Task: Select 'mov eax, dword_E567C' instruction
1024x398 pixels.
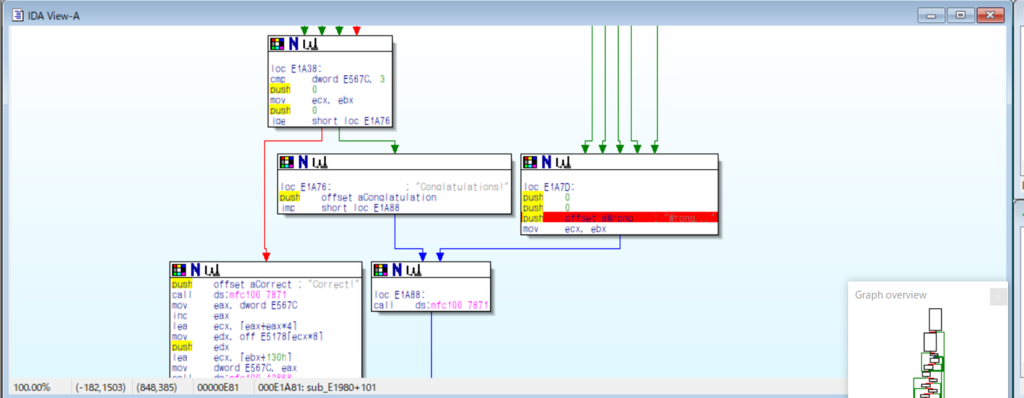Action: pos(235,305)
